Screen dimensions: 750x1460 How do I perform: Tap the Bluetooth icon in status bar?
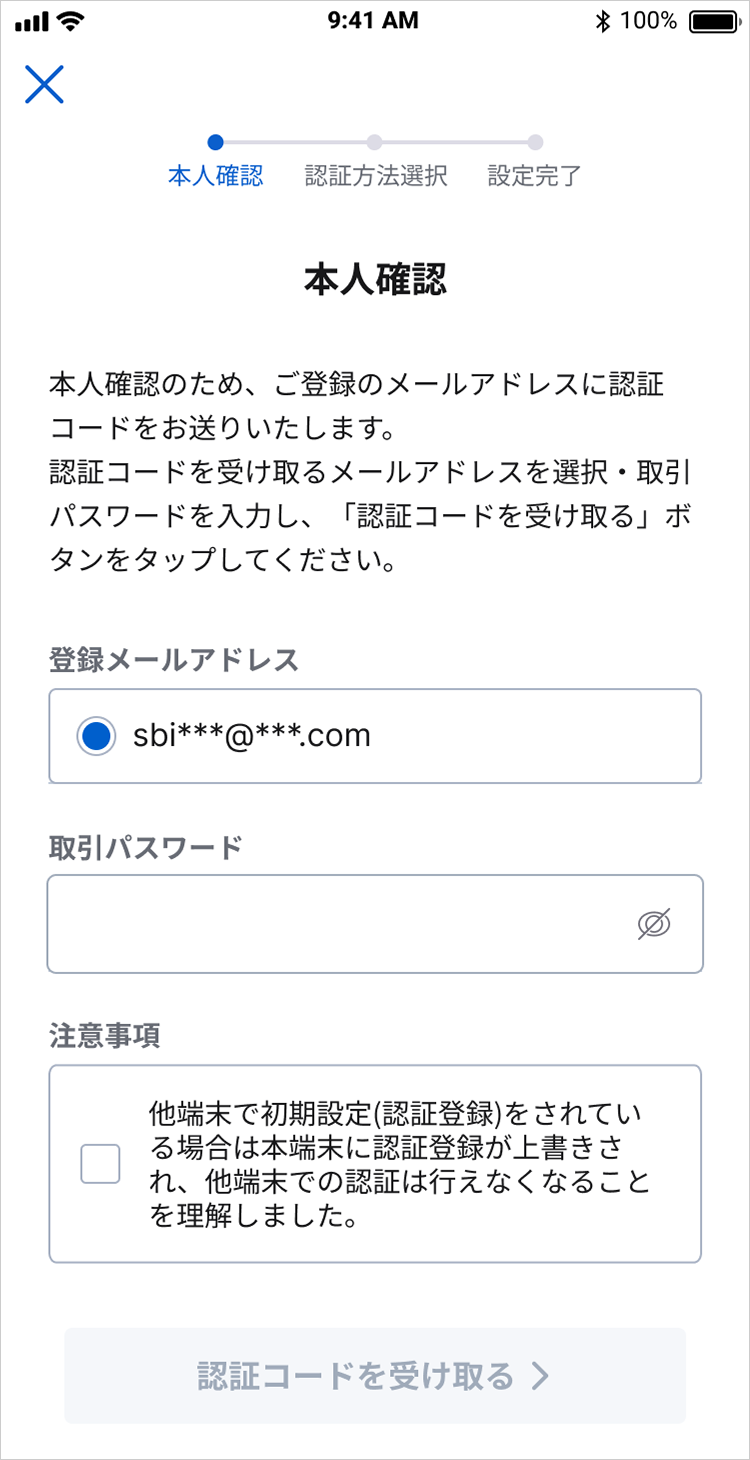point(602,21)
